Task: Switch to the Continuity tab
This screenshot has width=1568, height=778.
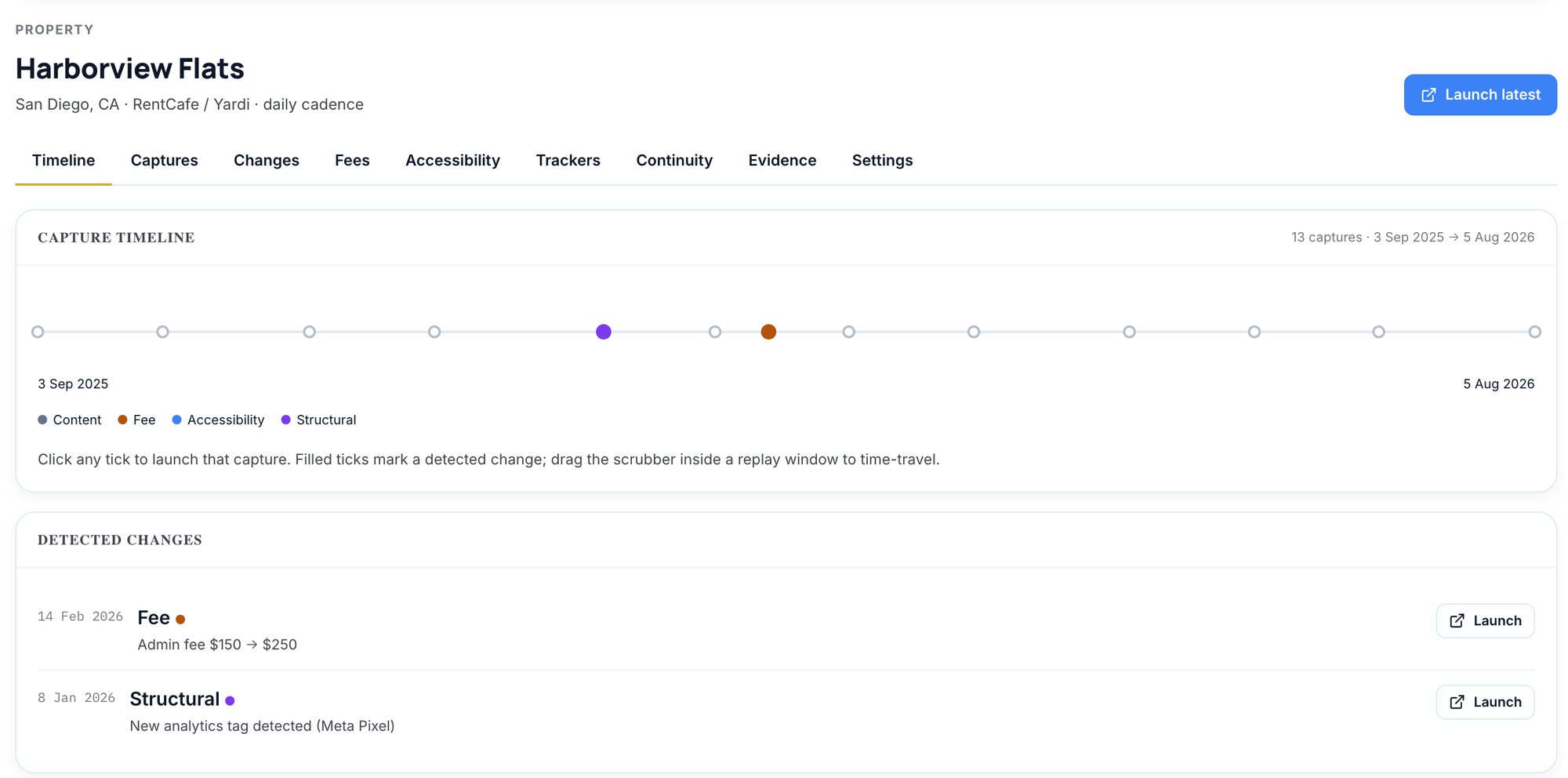Action: 674,160
